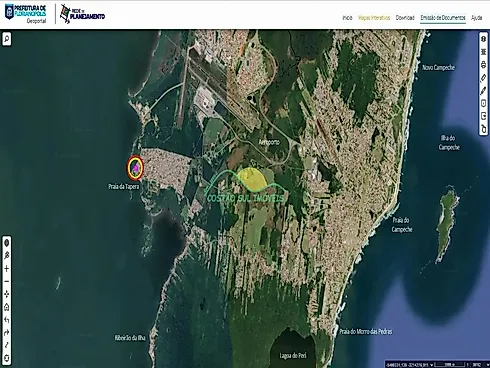490x368 pixels.
Task: Open Emissão de Documentos menu
Action: [443, 18]
